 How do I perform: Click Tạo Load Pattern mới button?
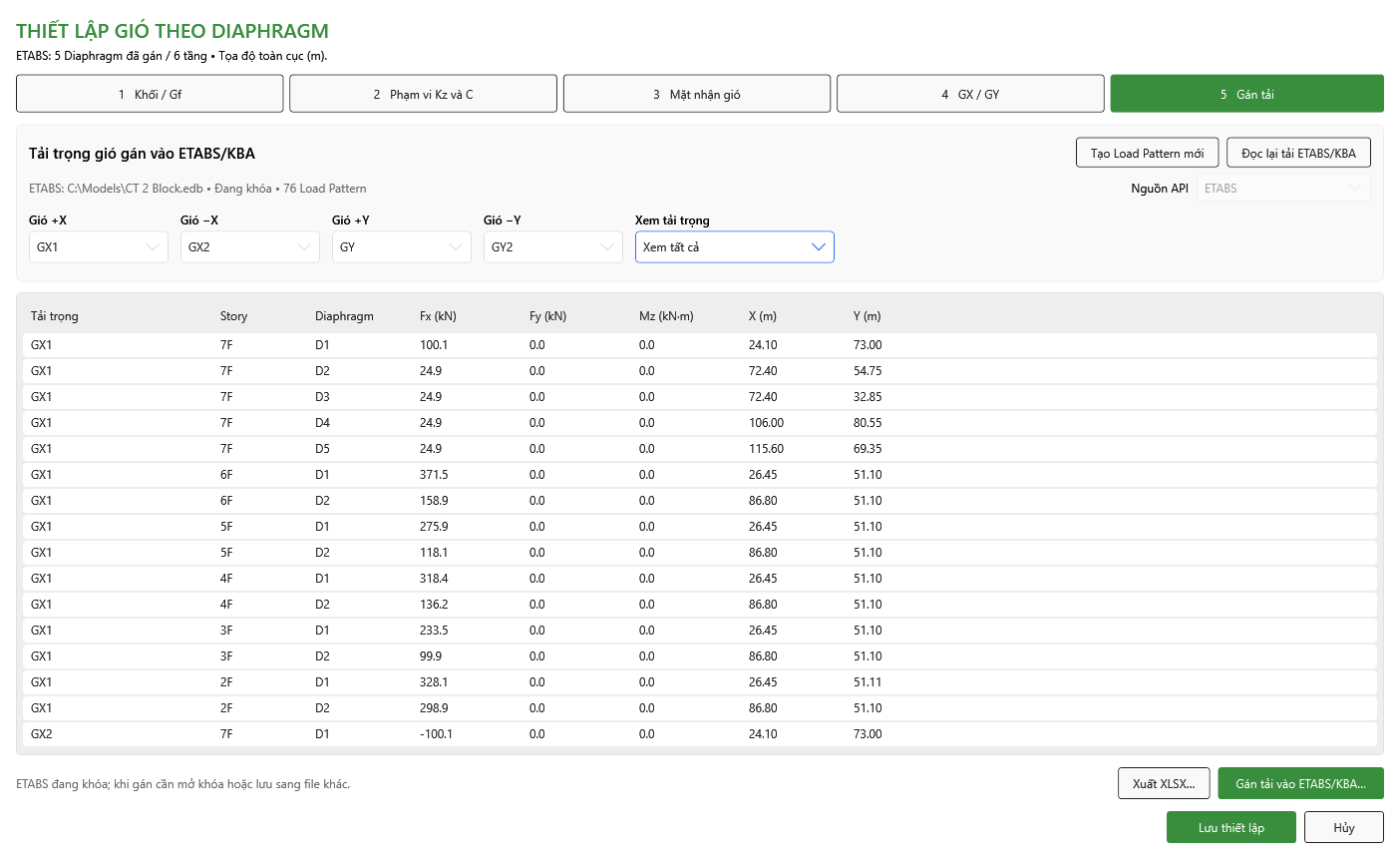tap(1147, 153)
